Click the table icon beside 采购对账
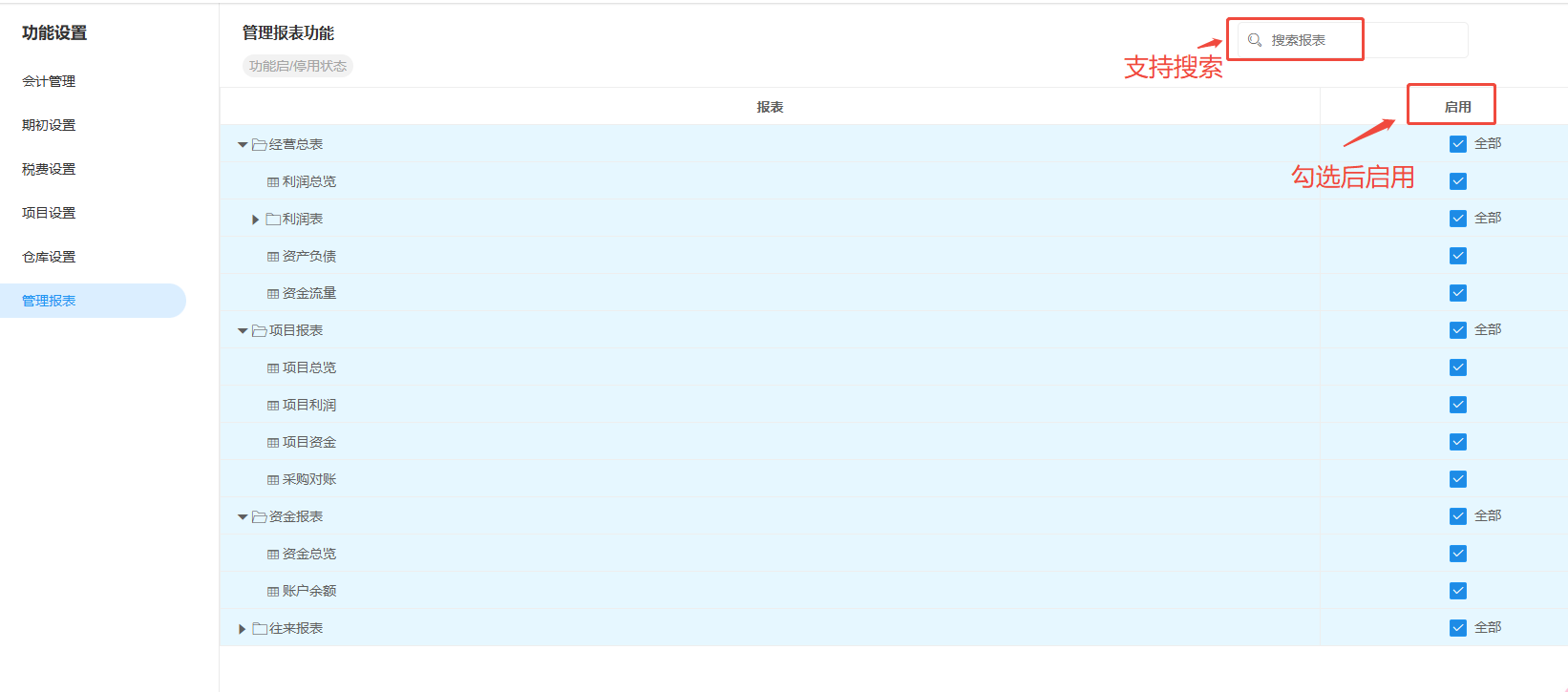This screenshot has width=1568, height=692. (273, 480)
